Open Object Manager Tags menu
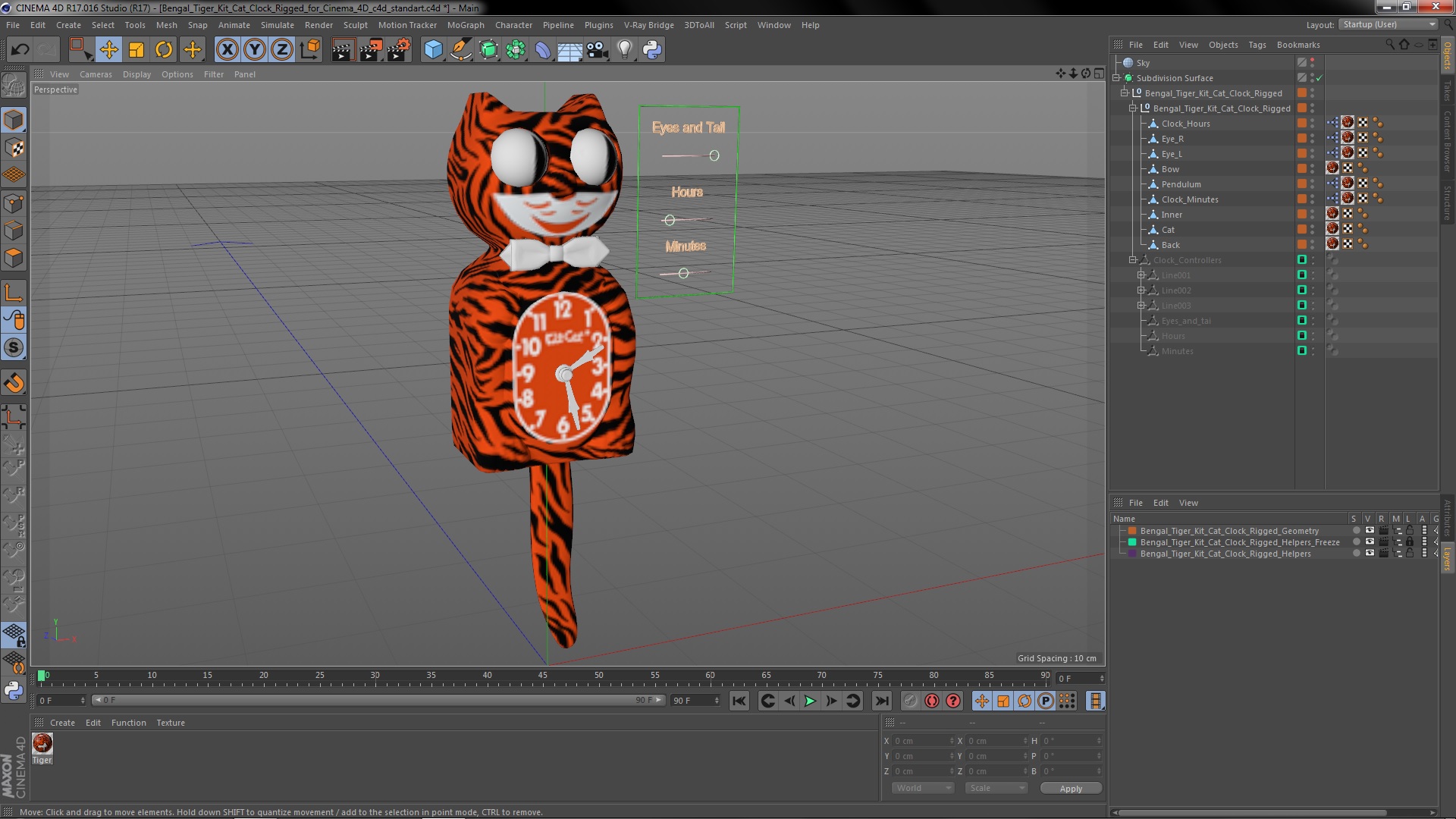This screenshot has width=1456, height=819. 1257,45
